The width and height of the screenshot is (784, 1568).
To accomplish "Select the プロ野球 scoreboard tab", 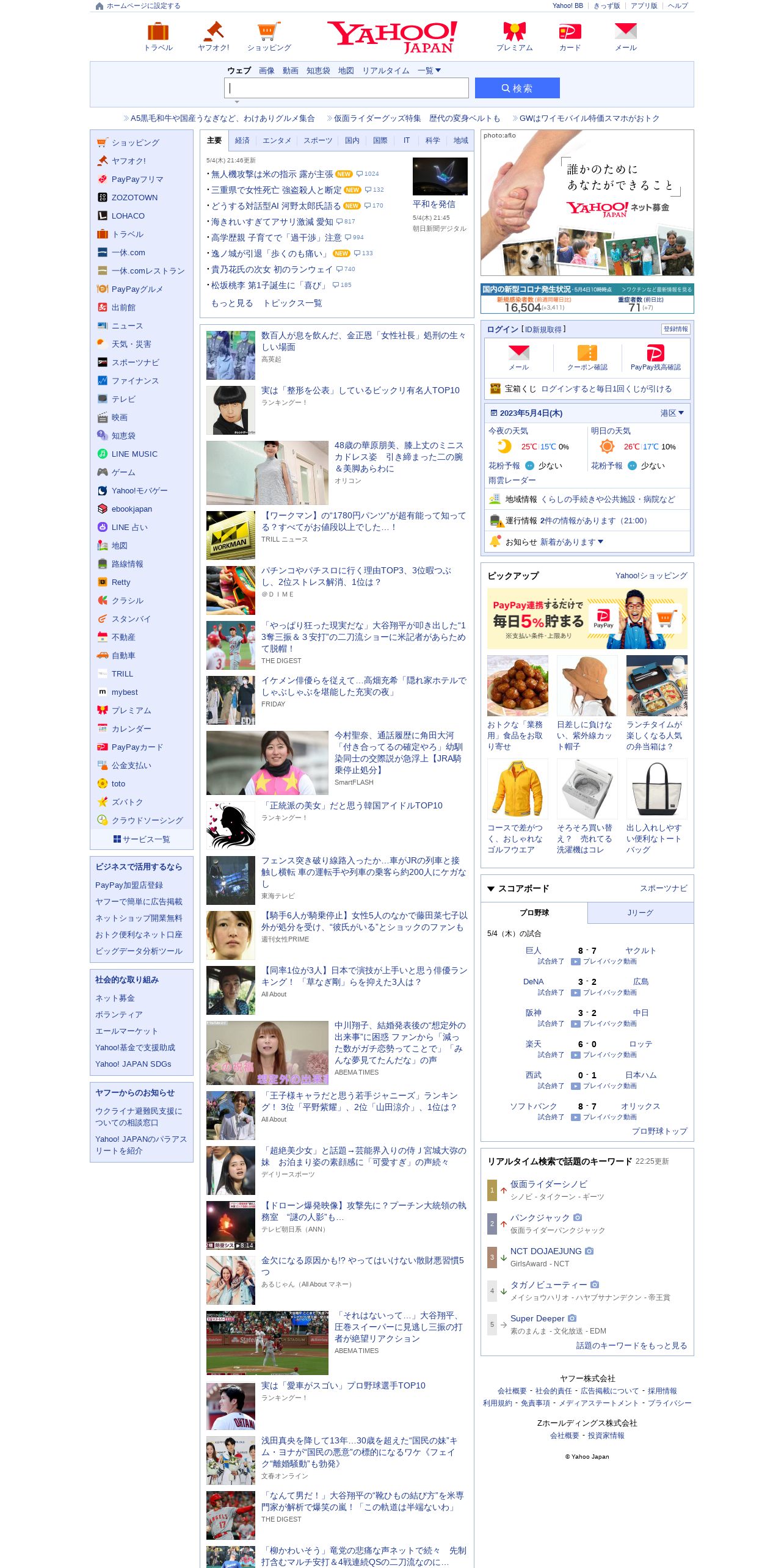I will click(x=534, y=913).
